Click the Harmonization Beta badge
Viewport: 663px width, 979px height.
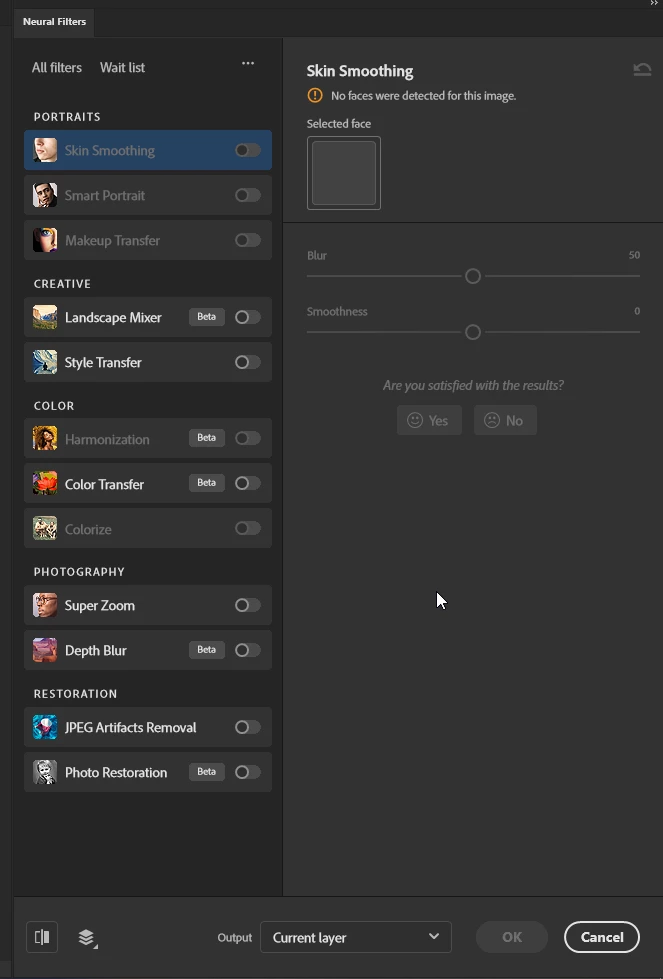tap(207, 438)
